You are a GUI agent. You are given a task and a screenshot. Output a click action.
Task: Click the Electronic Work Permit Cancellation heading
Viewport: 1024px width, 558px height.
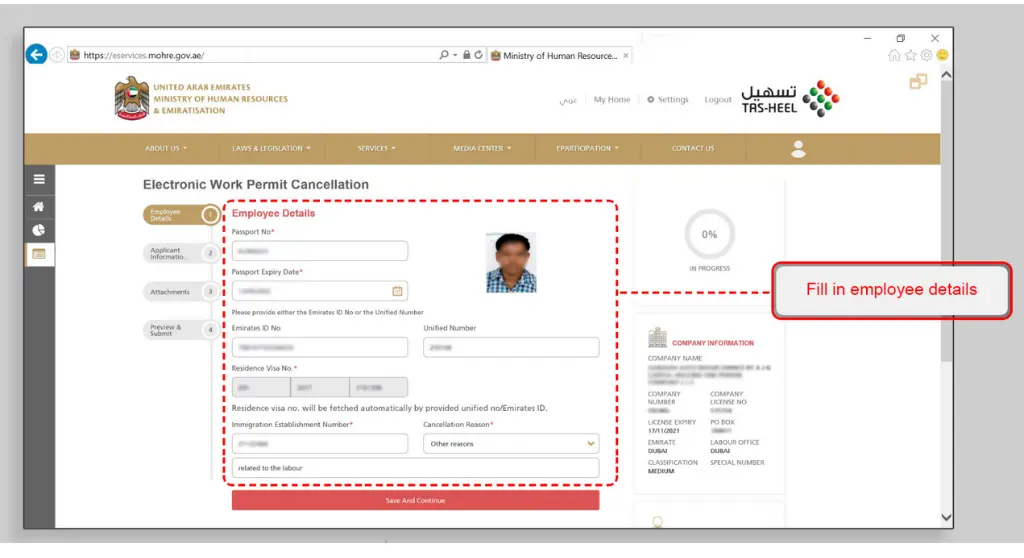click(x=256, y=185)
